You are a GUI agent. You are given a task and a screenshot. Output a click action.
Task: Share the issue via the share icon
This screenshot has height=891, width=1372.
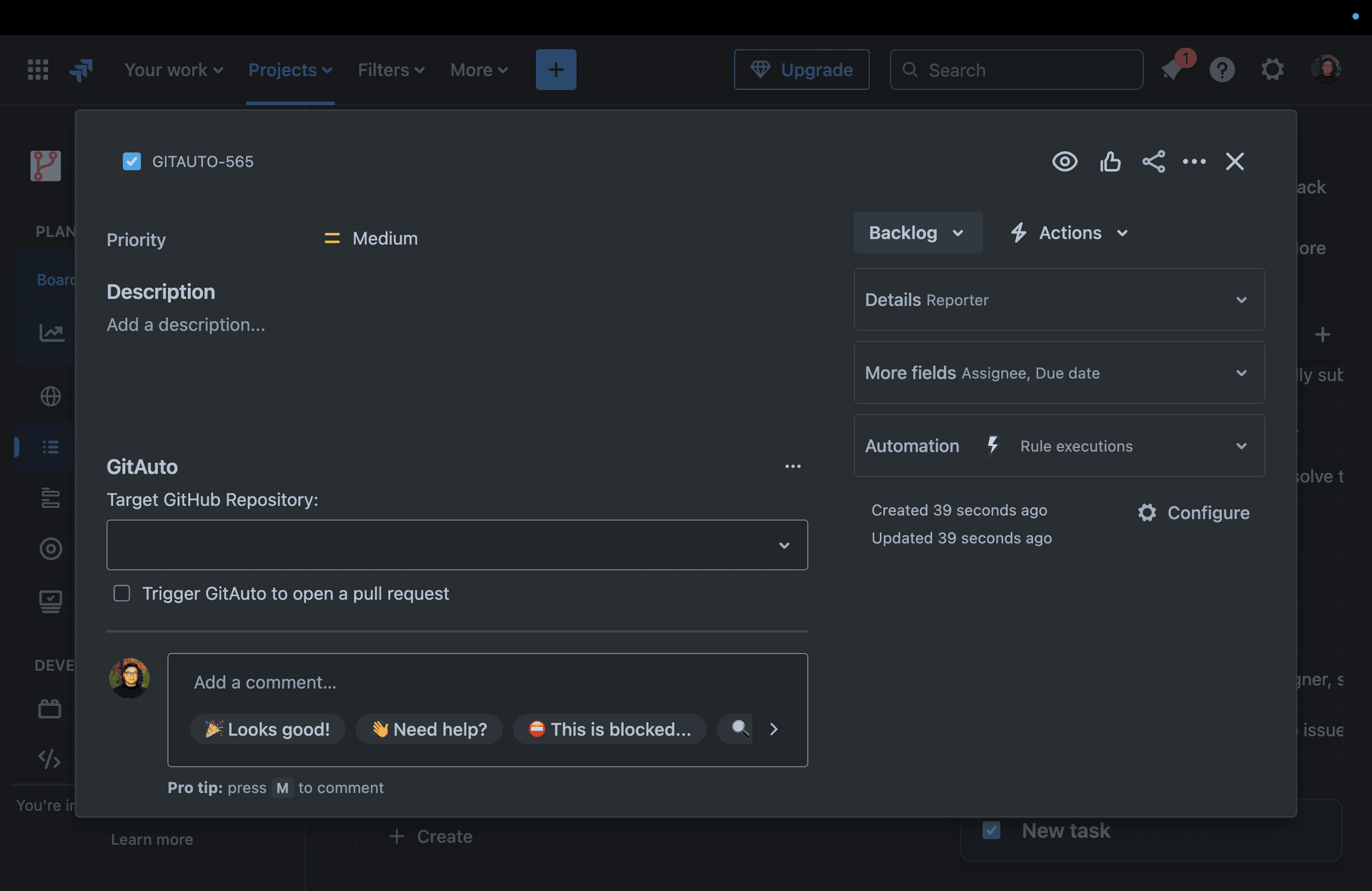(1155, 161)
